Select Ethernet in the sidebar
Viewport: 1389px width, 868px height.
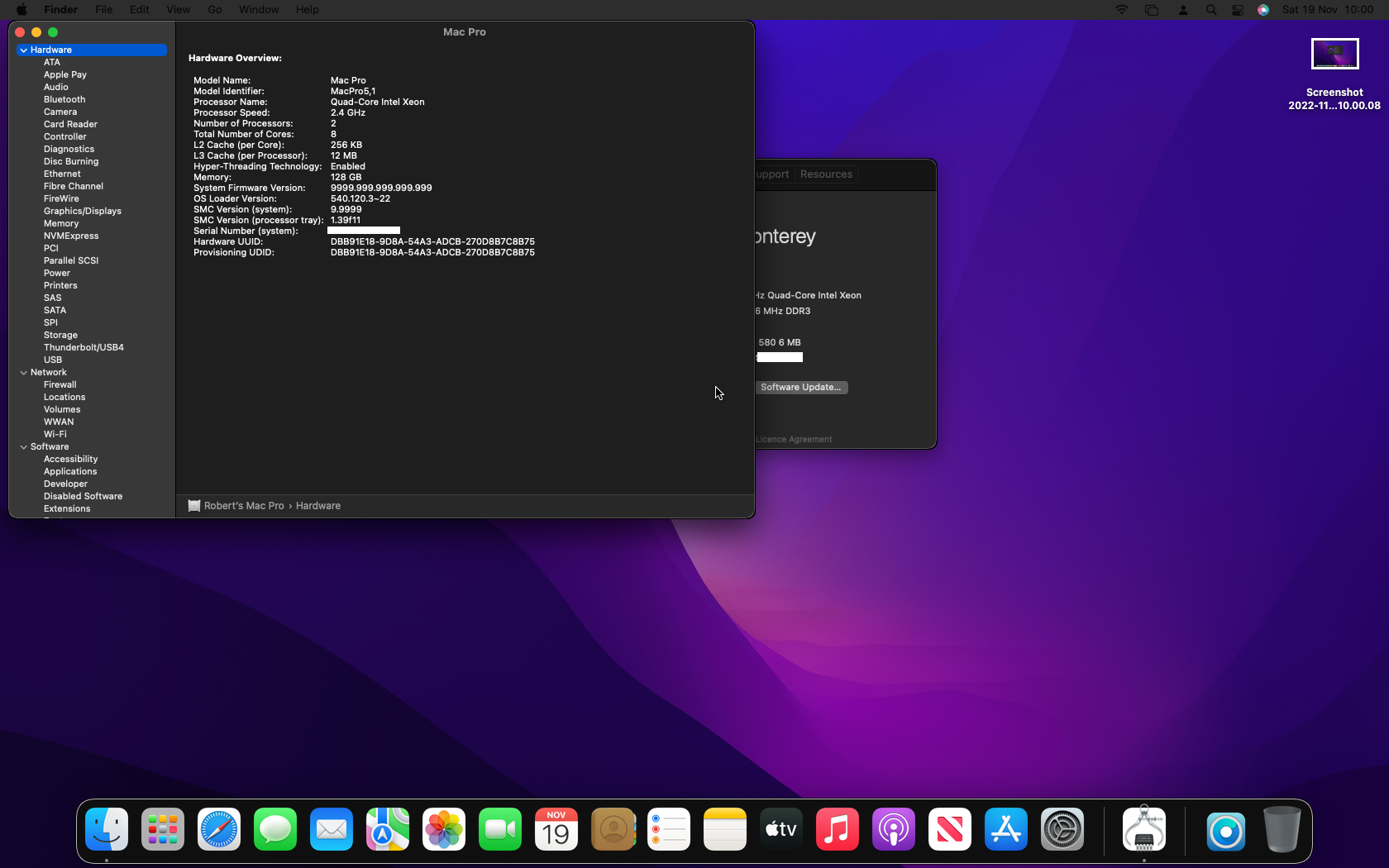pos(62,174)
